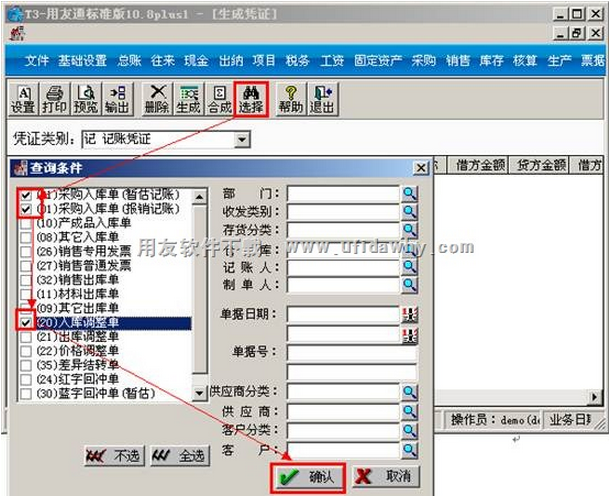609x497 pixels.
Task: Click the 帮助 (Help) toolbar icon
Action: click(290, 98)
